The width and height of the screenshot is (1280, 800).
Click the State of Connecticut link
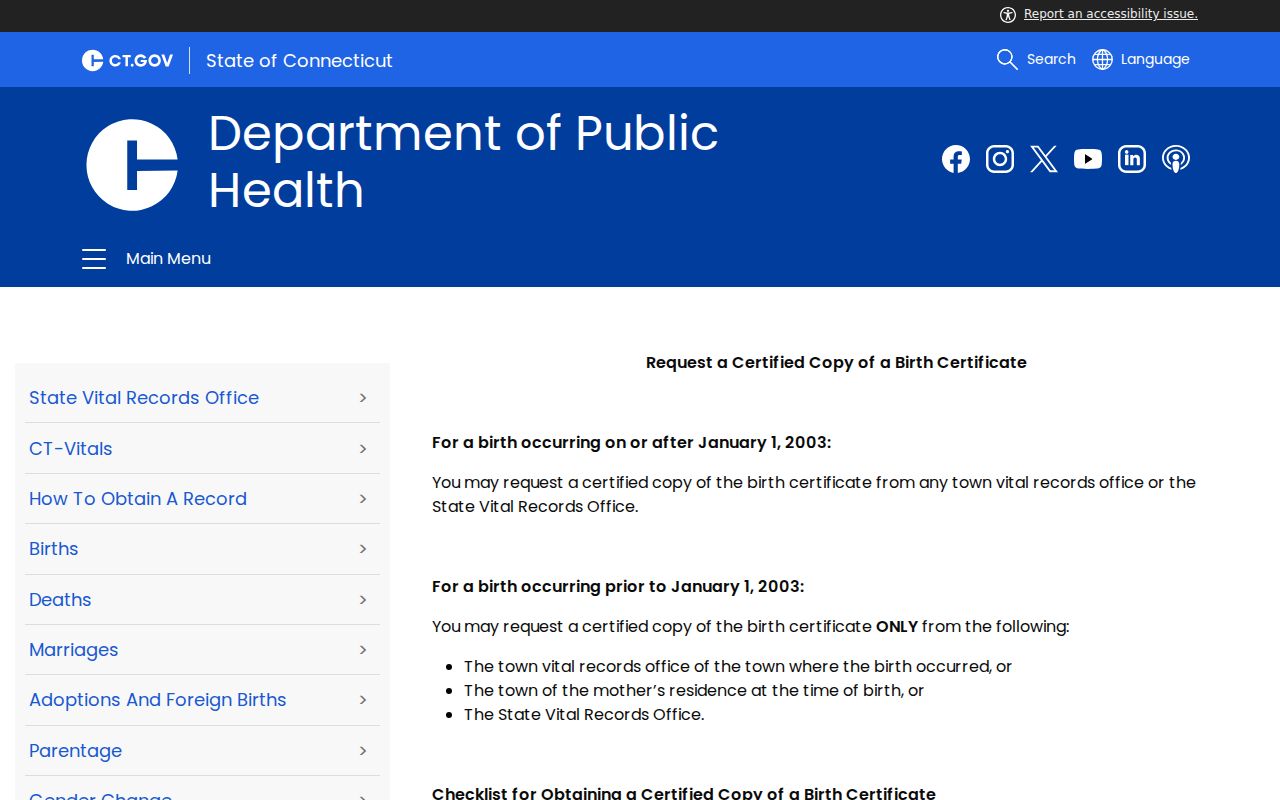point(299,60)
